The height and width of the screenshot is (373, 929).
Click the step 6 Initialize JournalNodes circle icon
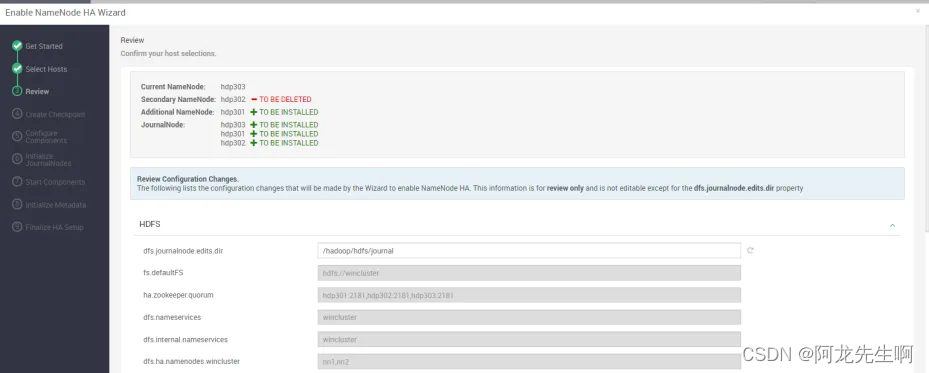tap(17, 159)
